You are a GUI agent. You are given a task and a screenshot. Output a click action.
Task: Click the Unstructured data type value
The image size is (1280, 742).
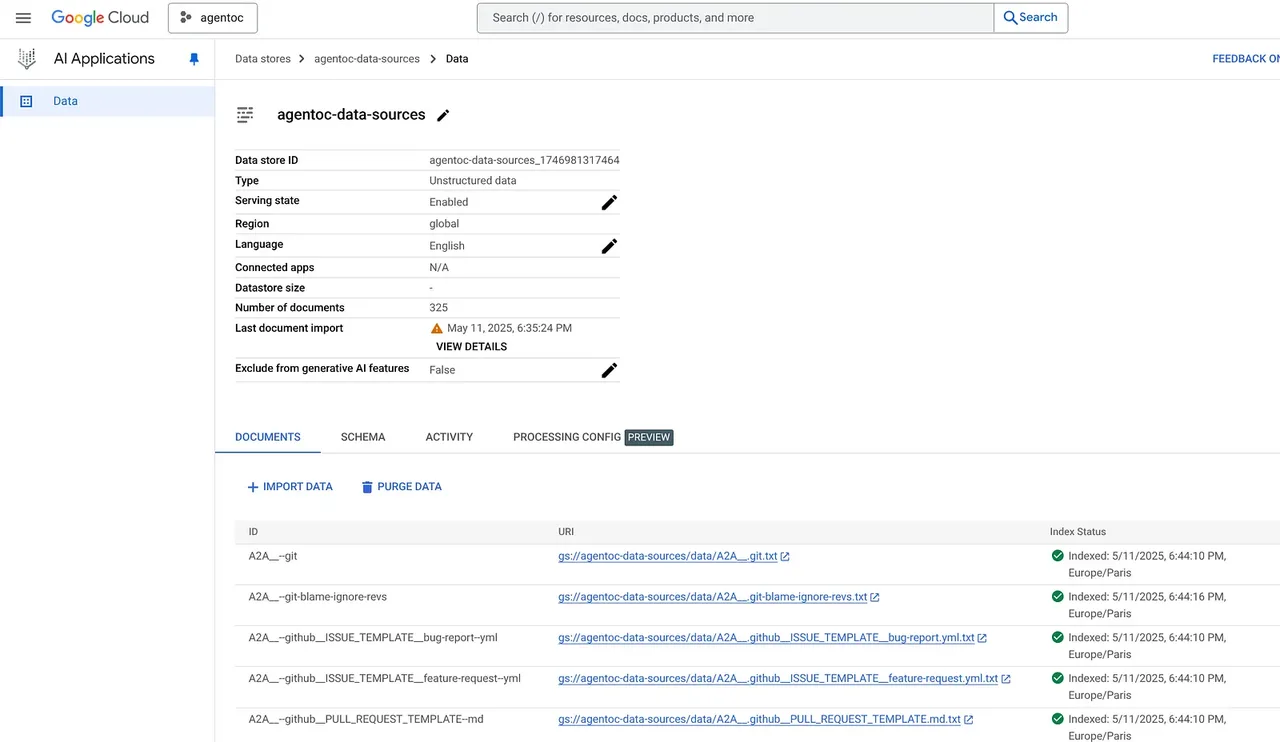[473, 181]
